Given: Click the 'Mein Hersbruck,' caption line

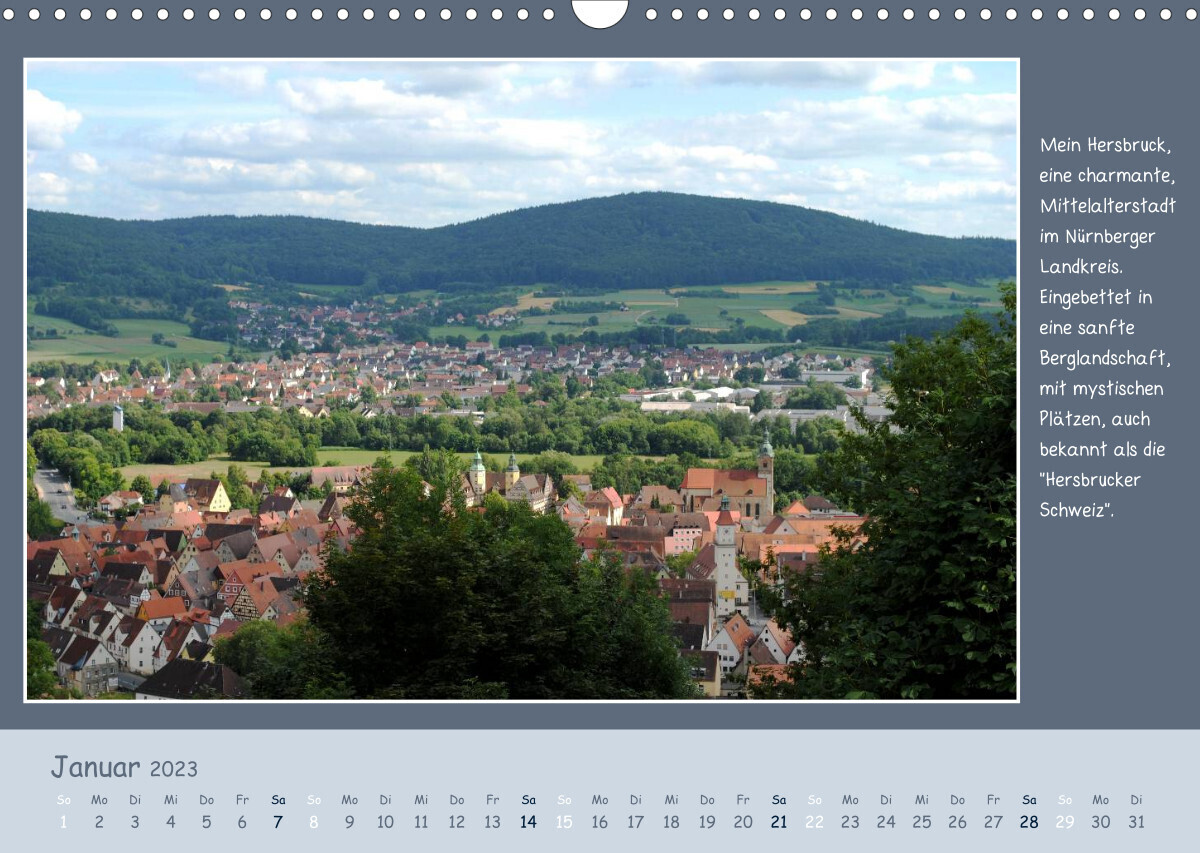Looking at the screenshot, I should pyautogui.click(x=1105, y=145).
